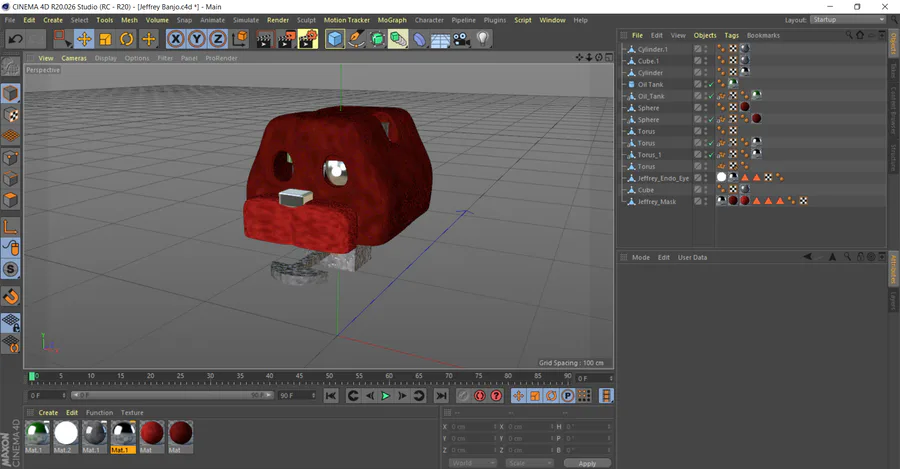Enable Edges mode in the left toolbar

[x=11, y=179]
